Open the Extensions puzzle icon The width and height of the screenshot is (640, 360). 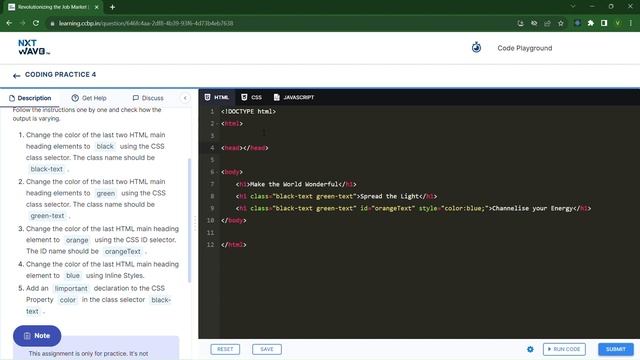[591, 23]
